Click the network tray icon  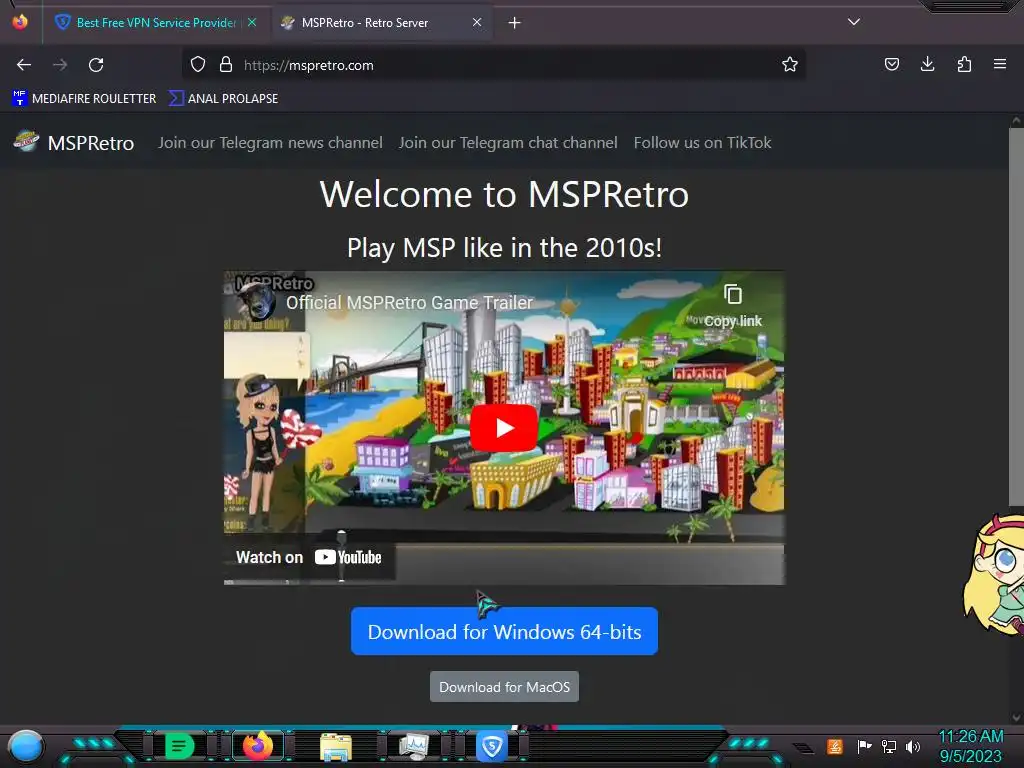tap(888, 746)
